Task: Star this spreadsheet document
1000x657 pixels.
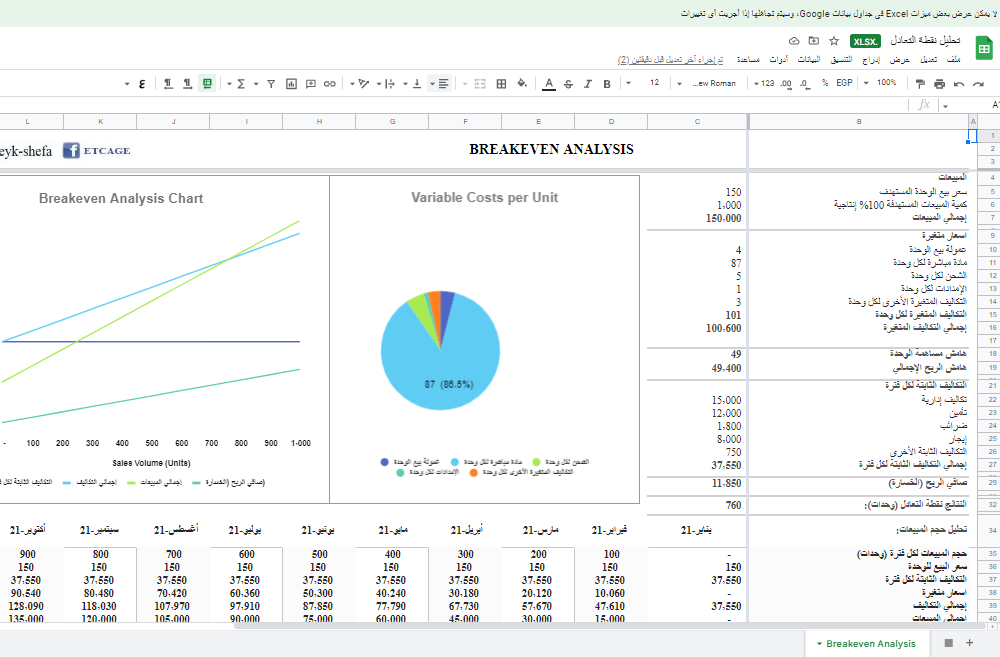Action: pos(834,41)
